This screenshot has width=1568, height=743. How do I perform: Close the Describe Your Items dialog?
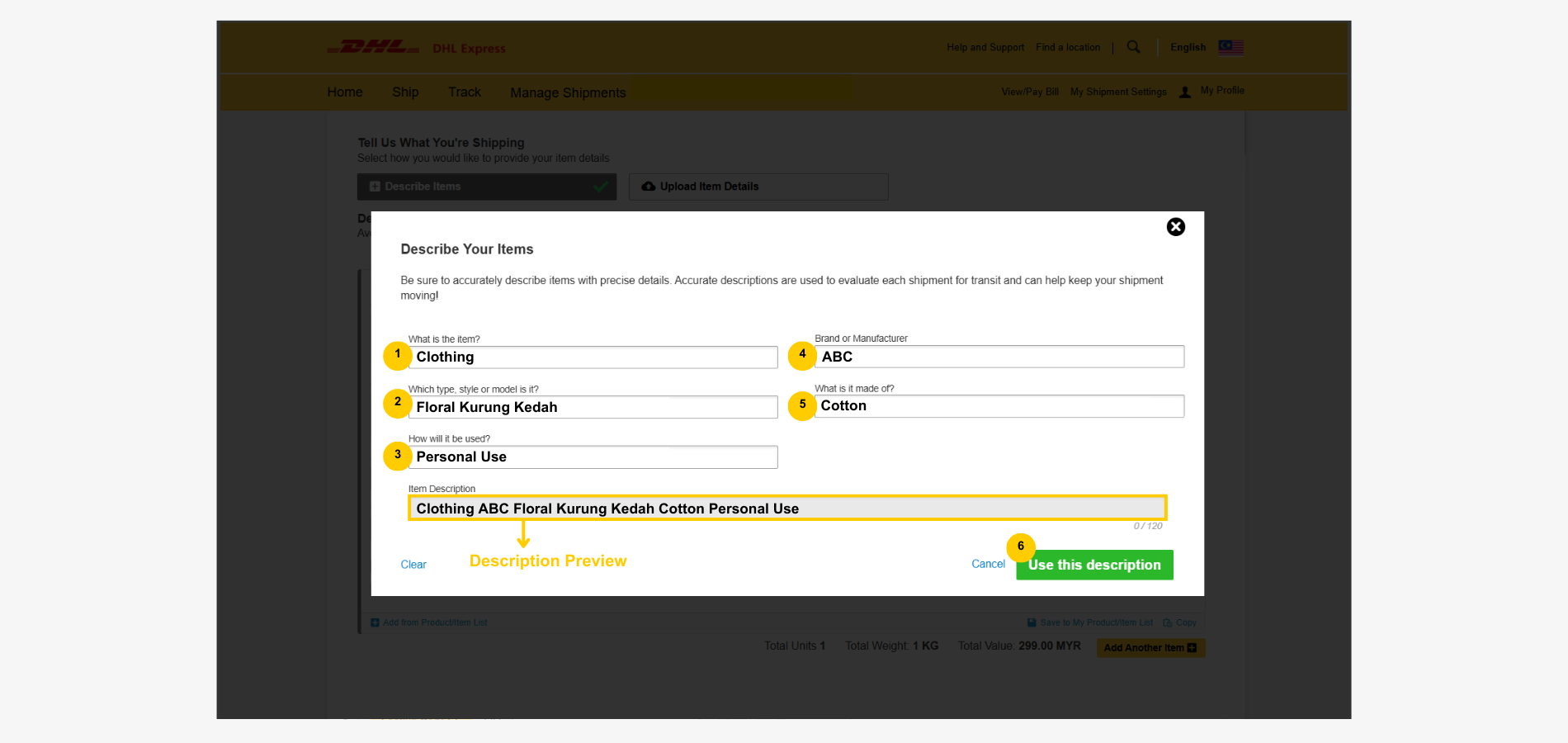pyautogui.click(x=1175, y=227)
